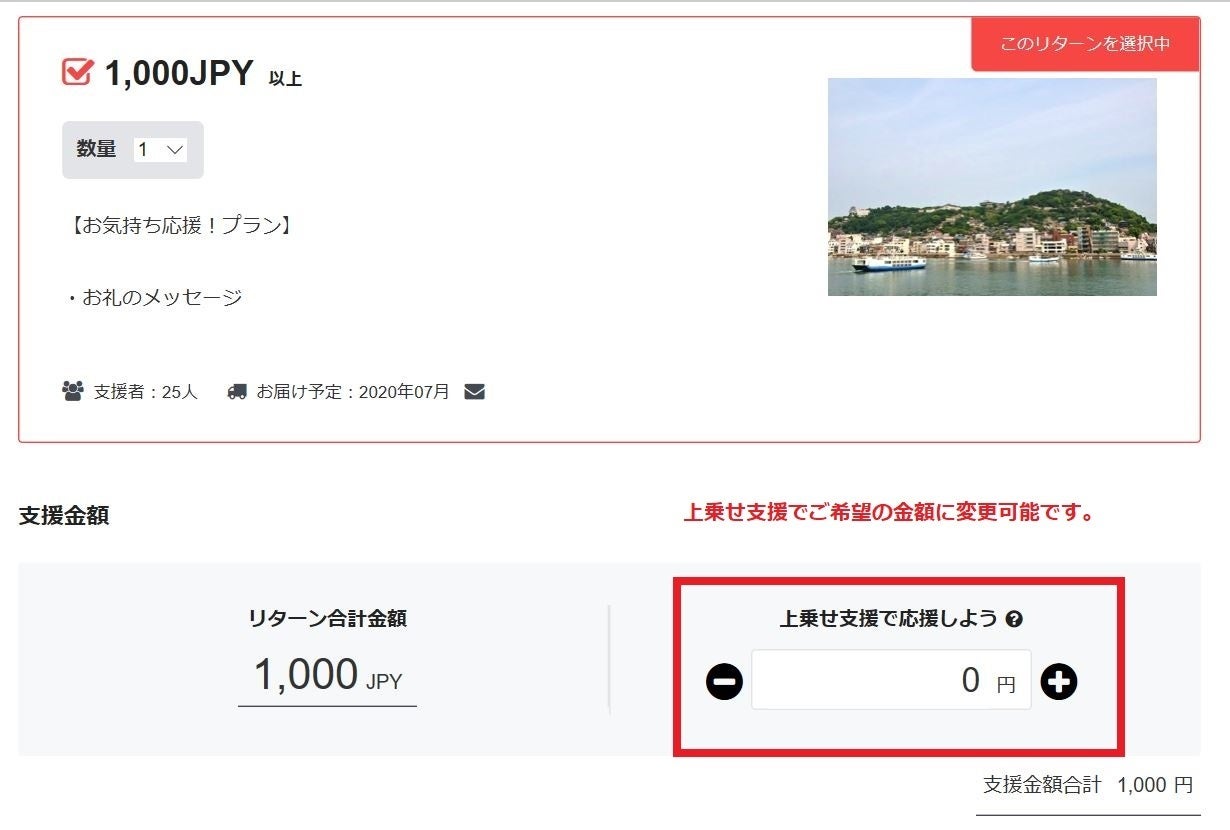Click the envelope mail icon

(475, 391)
